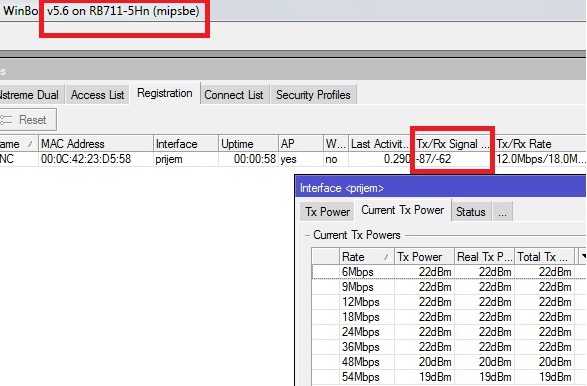This screenshot has height=386, width=587.
Task: Click Tx Power column header in powers table
Action: [424, 257]
